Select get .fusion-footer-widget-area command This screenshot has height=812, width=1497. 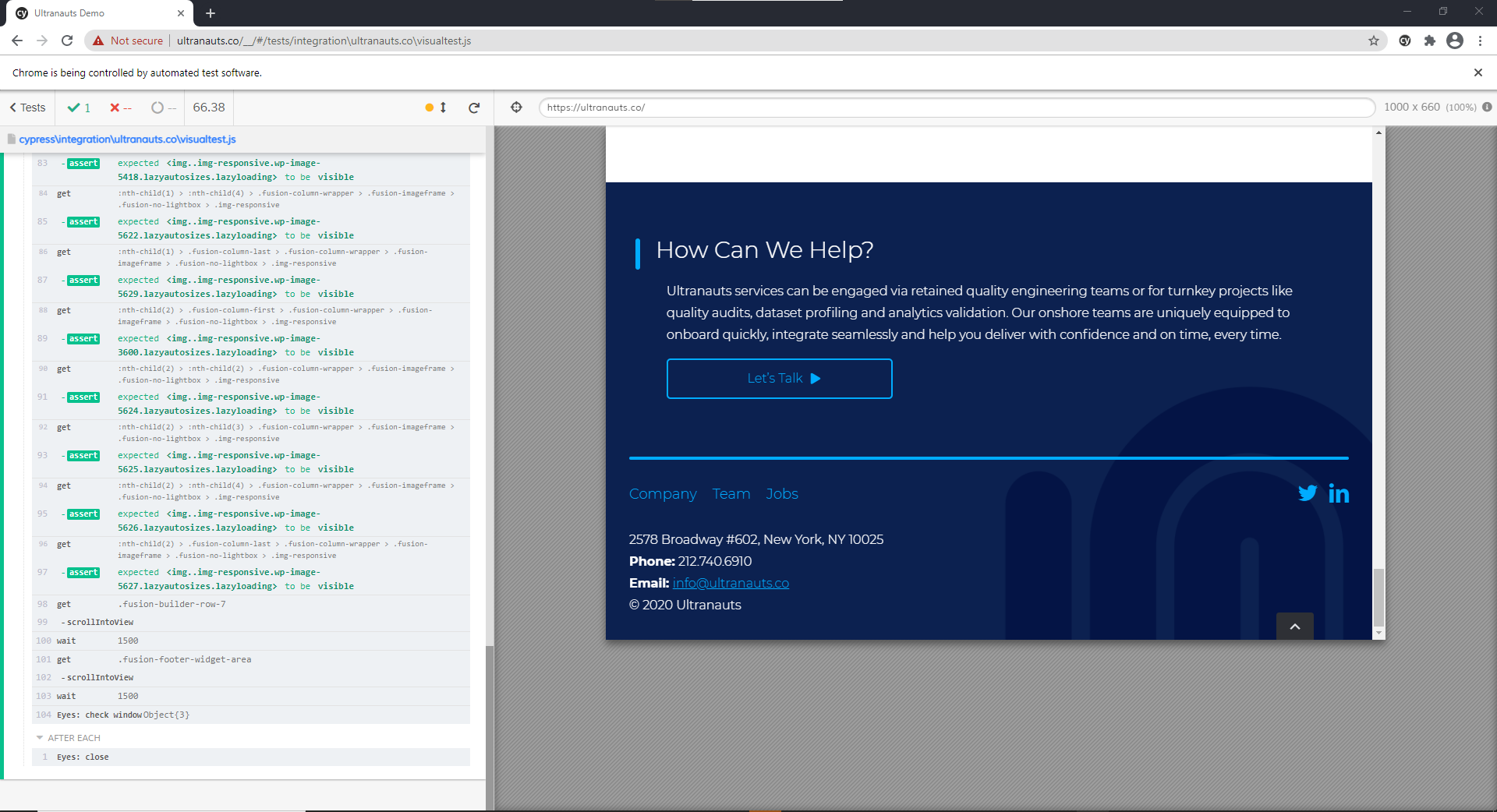click(x=251, y=659)
